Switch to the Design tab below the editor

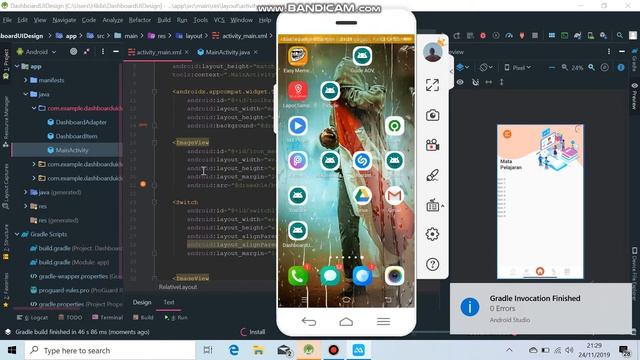tap(142, 302)
